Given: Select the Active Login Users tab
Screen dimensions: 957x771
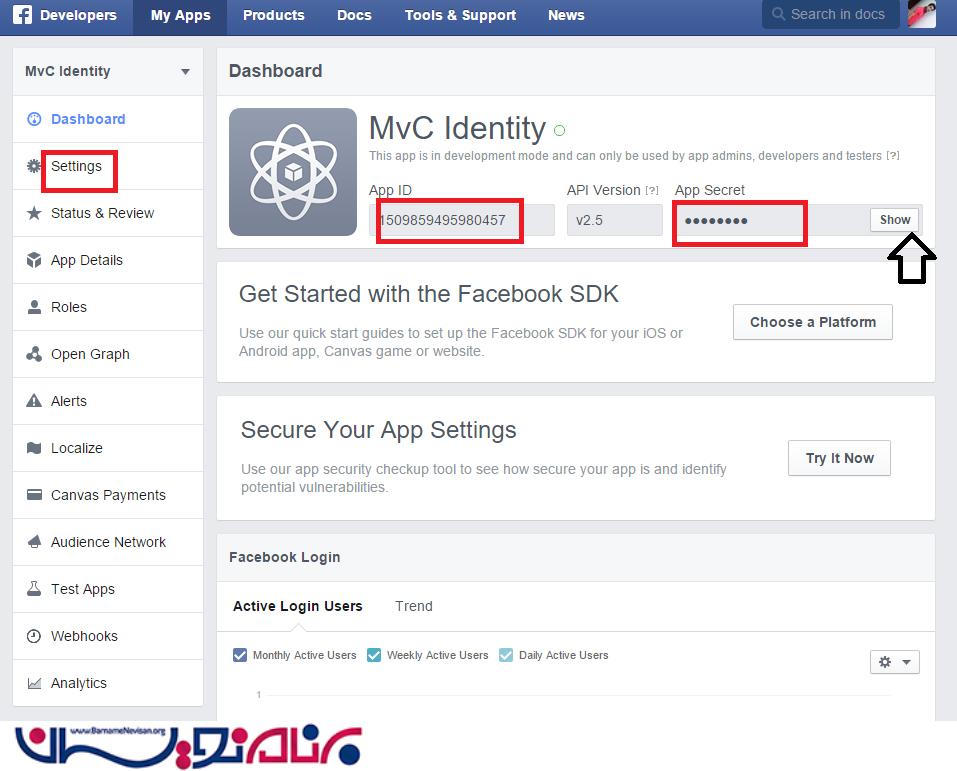Looking at the screenshot, I should click(x=298, y=606).
